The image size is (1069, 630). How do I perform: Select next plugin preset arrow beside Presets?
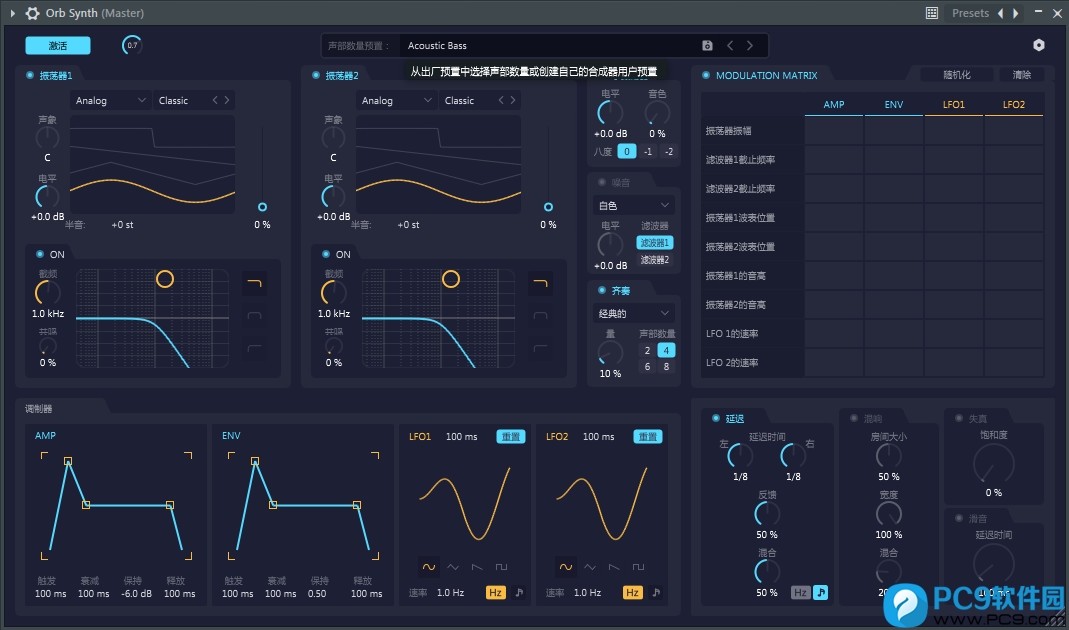coord(1016,13)
